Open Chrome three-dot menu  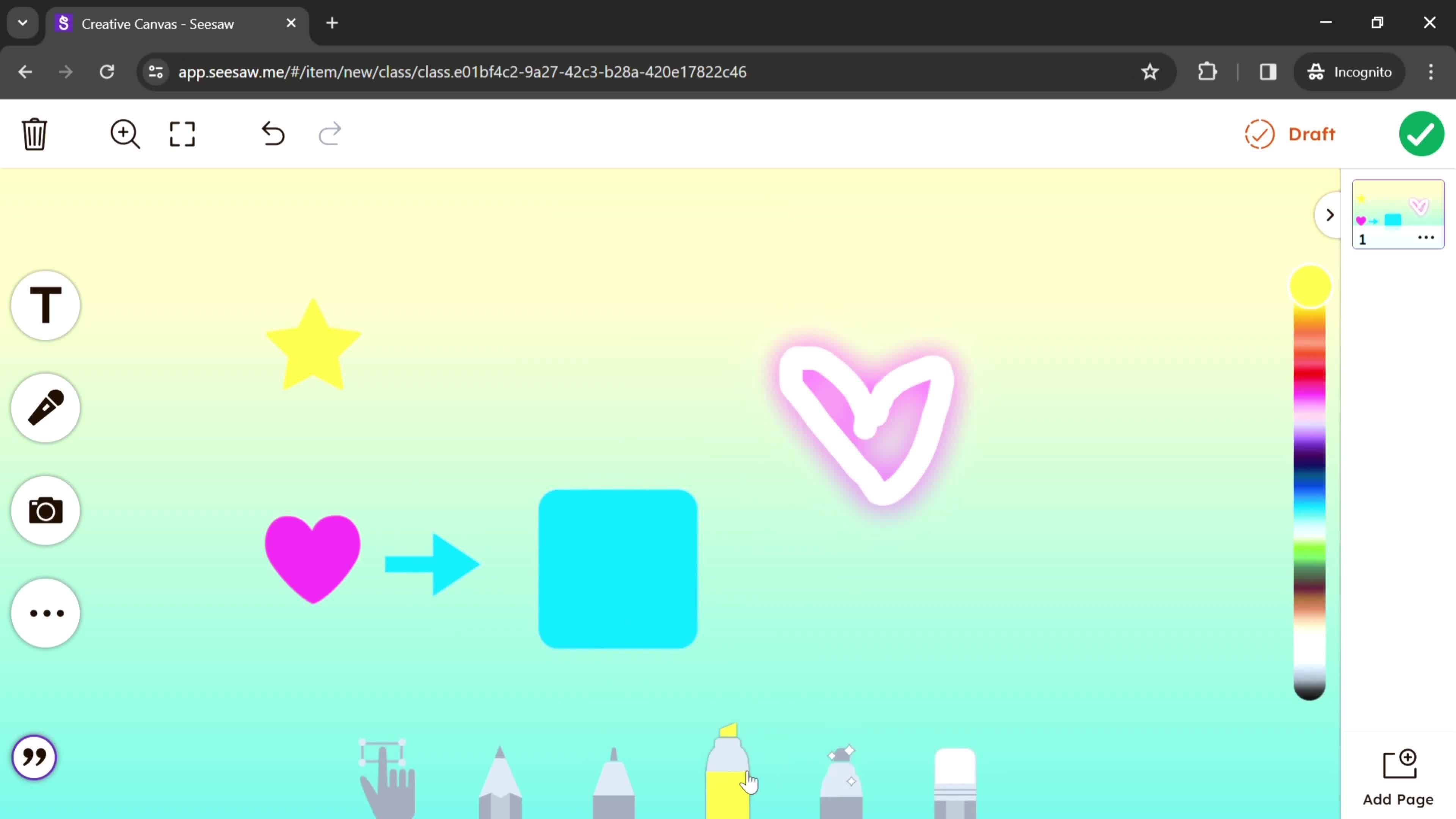(x=1431, y=72)
